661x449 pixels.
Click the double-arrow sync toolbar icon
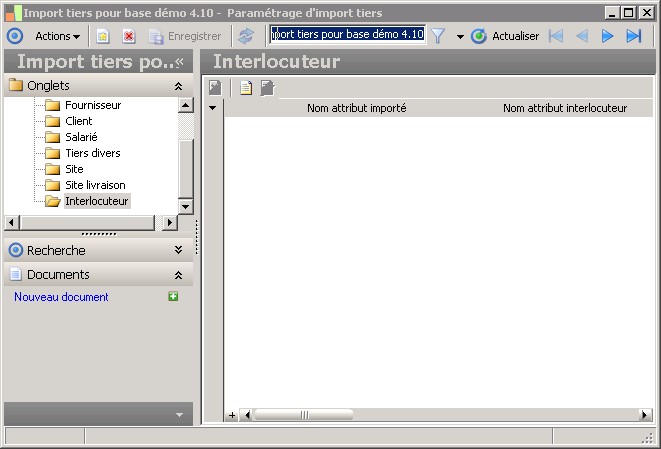tap(246, 36)
